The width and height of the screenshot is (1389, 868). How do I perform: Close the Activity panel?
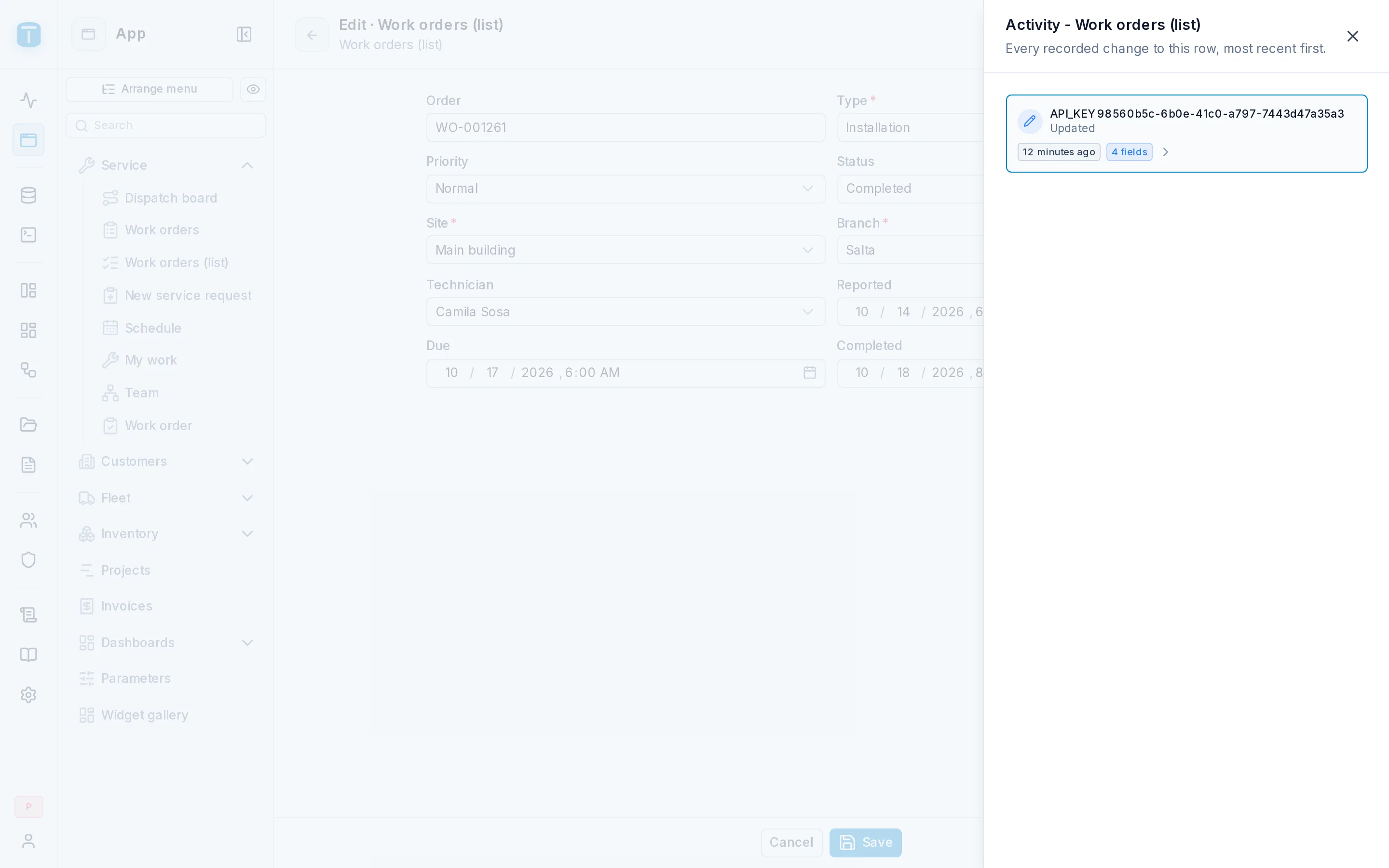(1352, 36)
